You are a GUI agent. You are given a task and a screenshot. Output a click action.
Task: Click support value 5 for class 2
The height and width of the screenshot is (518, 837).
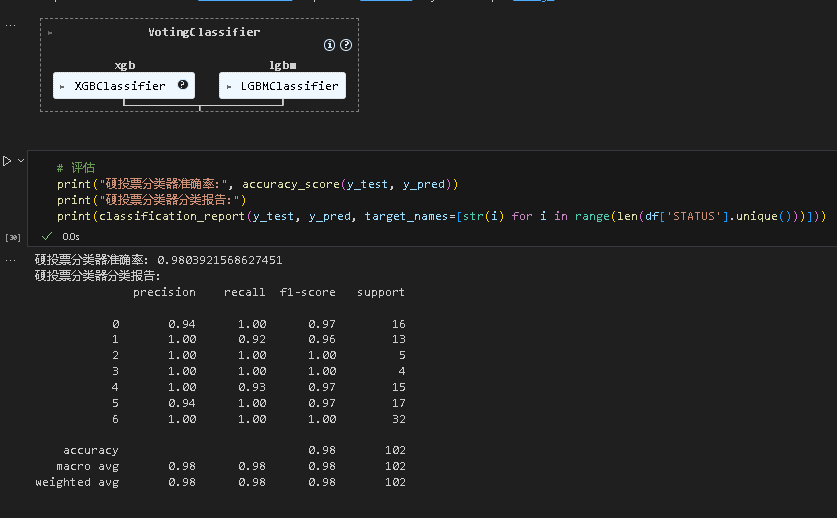402,355
